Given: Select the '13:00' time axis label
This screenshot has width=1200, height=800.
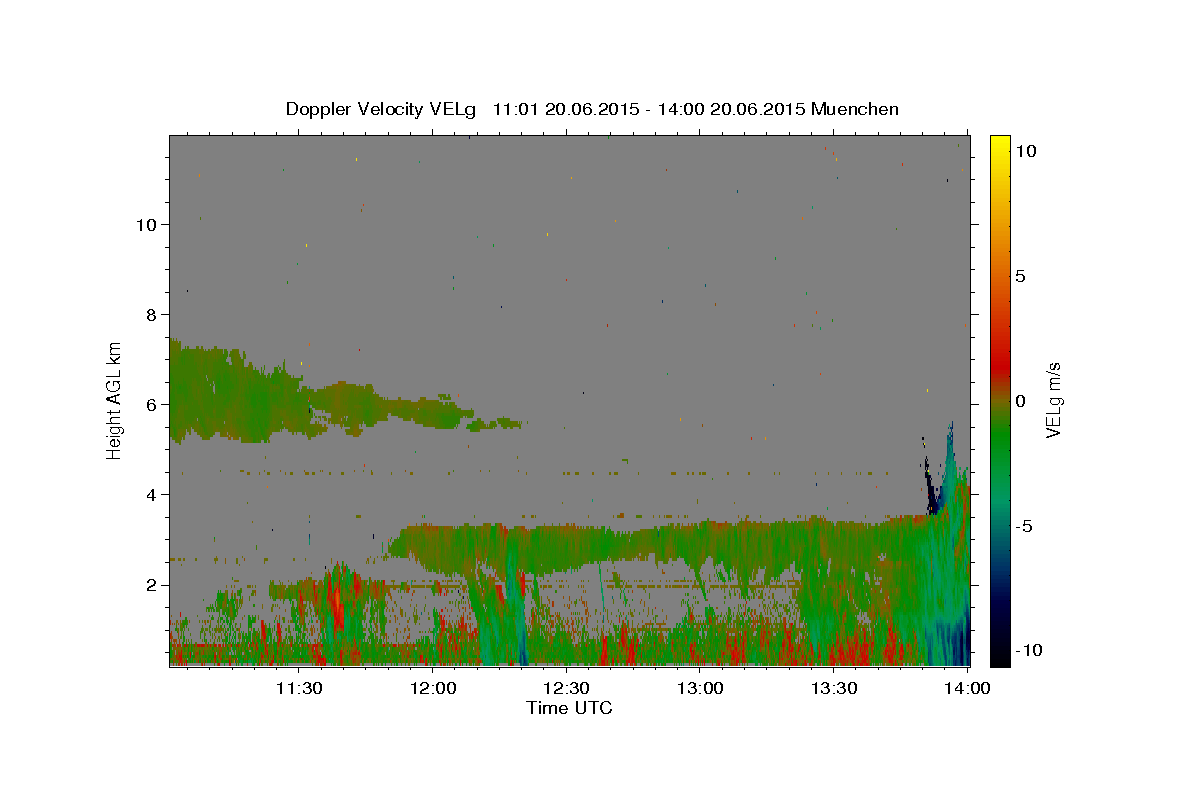Looking at the screenshot, I should click(x=701, y=688).
